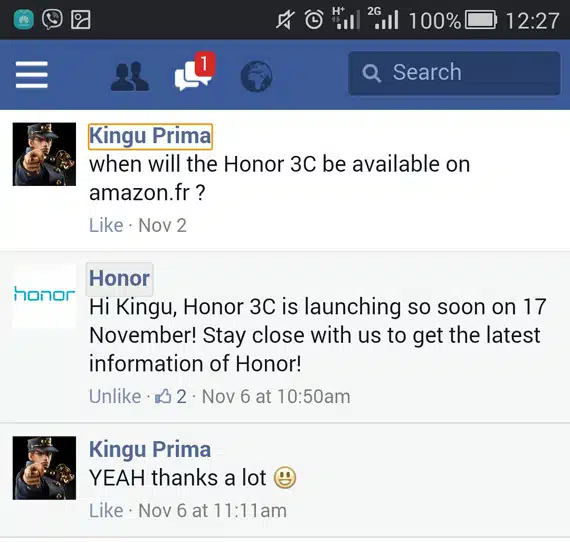View the 2 likes on Honor's reply
570x542 pixels.
[x=171, y=396]
